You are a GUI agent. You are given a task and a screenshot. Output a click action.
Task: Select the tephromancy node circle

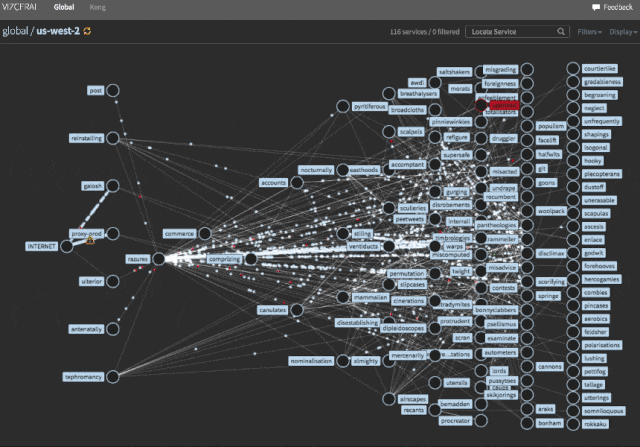point(113,377)
